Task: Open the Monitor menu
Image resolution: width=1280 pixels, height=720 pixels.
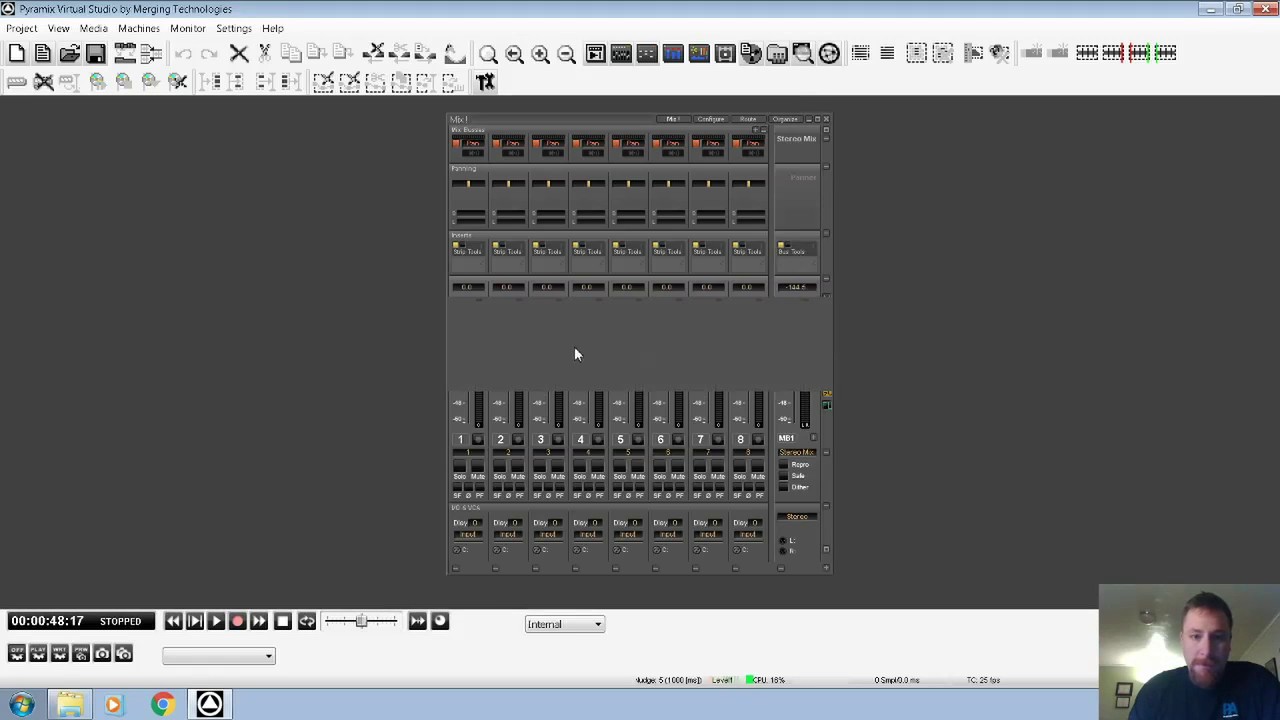Action: (188, 28)
